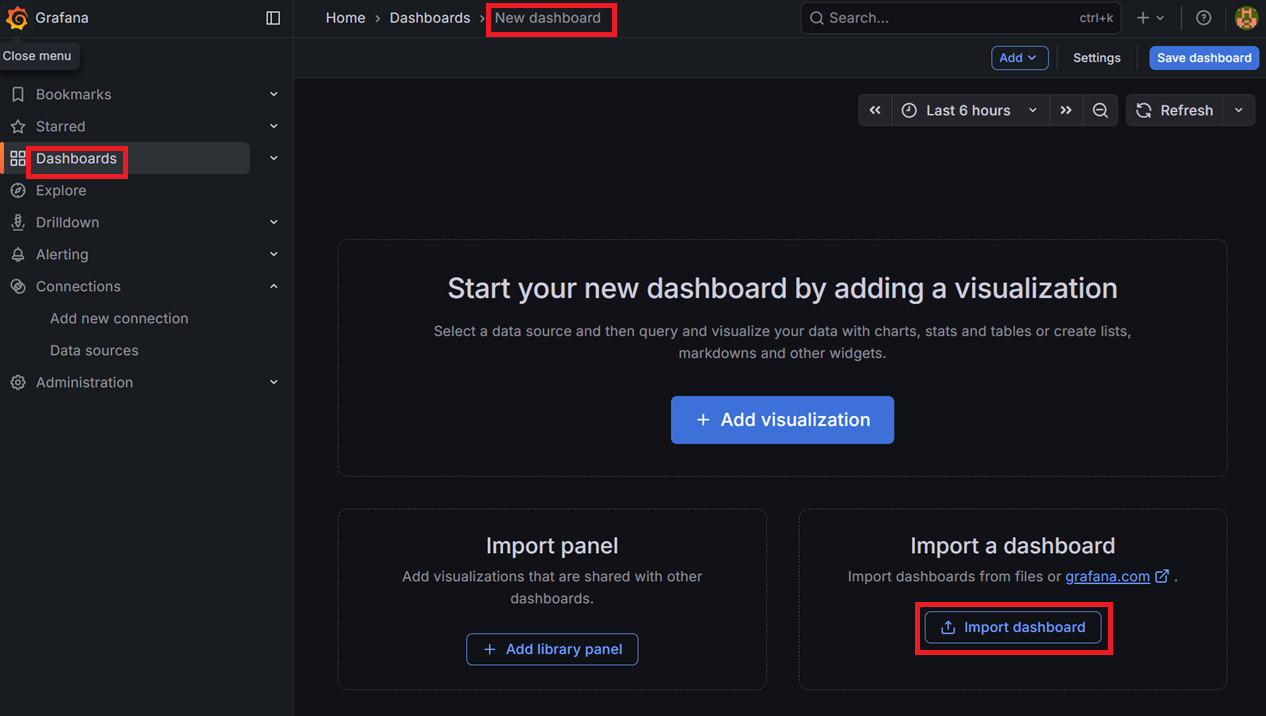
Task: Expand the Bookmarks section chevron
Action: click(x=274, y=94)
